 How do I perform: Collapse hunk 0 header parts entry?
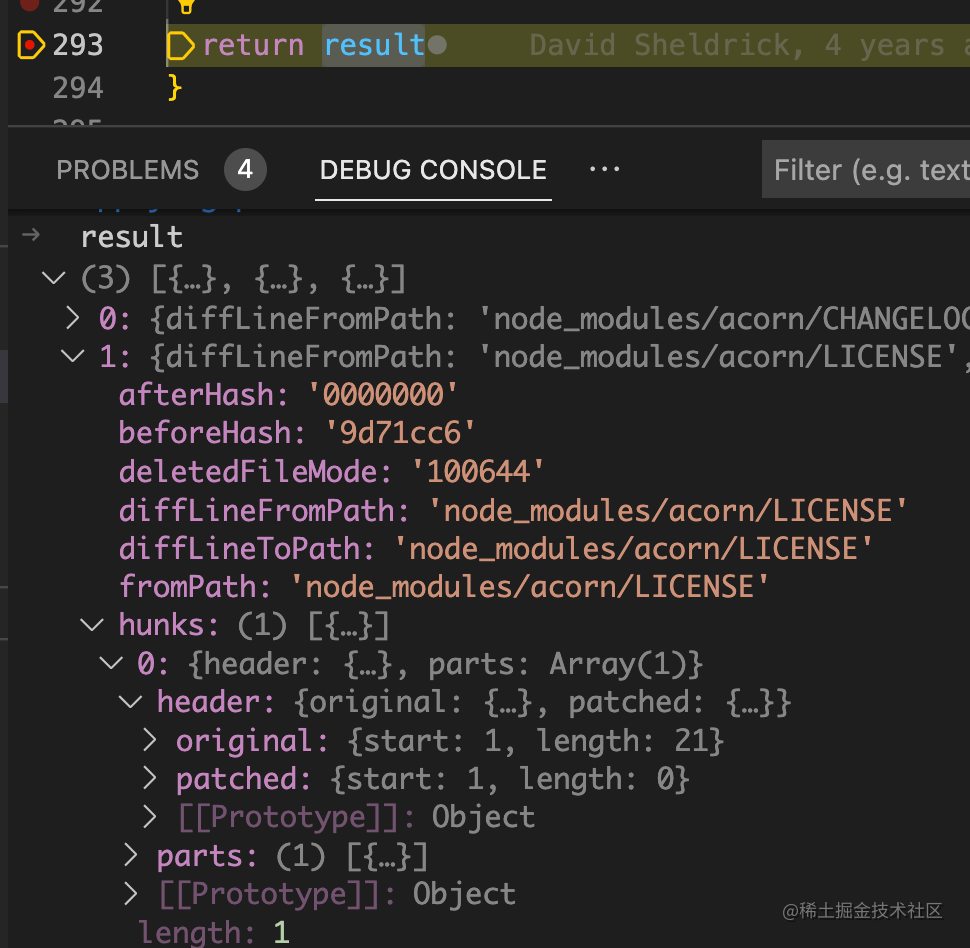(111, 663)
